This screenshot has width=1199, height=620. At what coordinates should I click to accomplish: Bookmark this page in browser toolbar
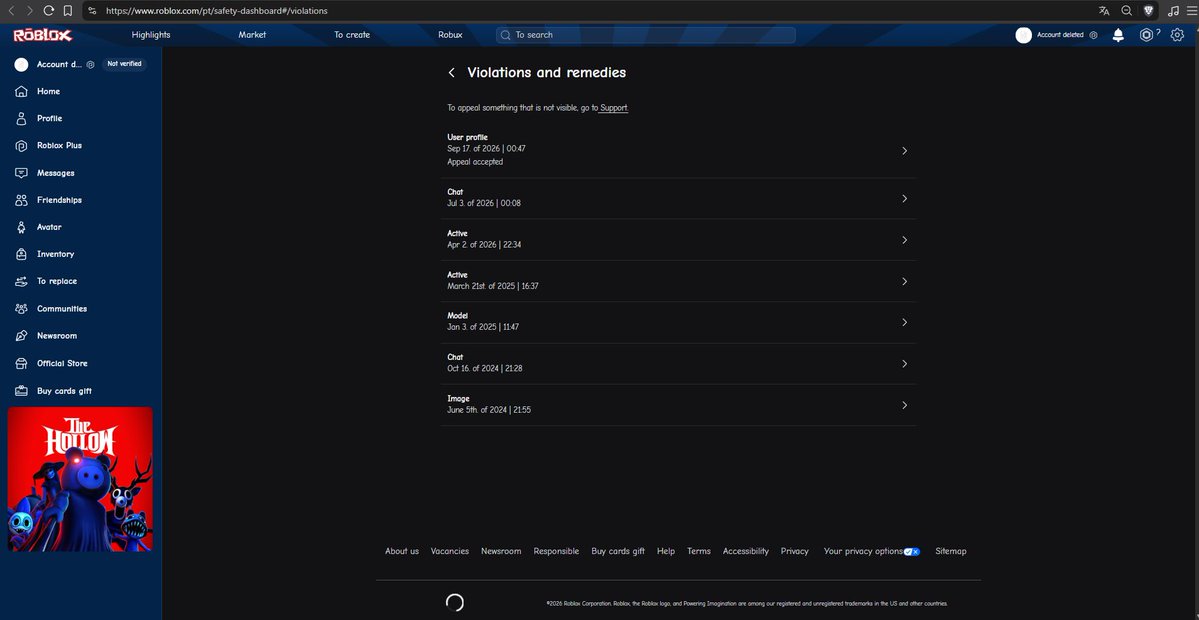67,11
